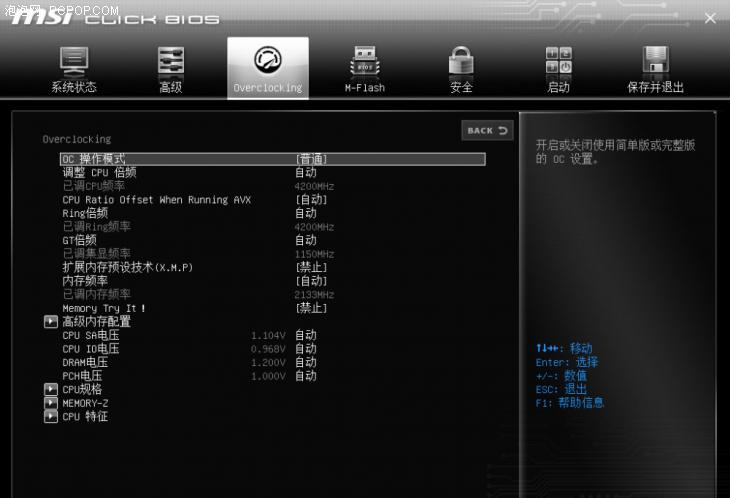Change the OC 操作模式 value [普通]
Screen dimensions: 730x498
(311, 159)
